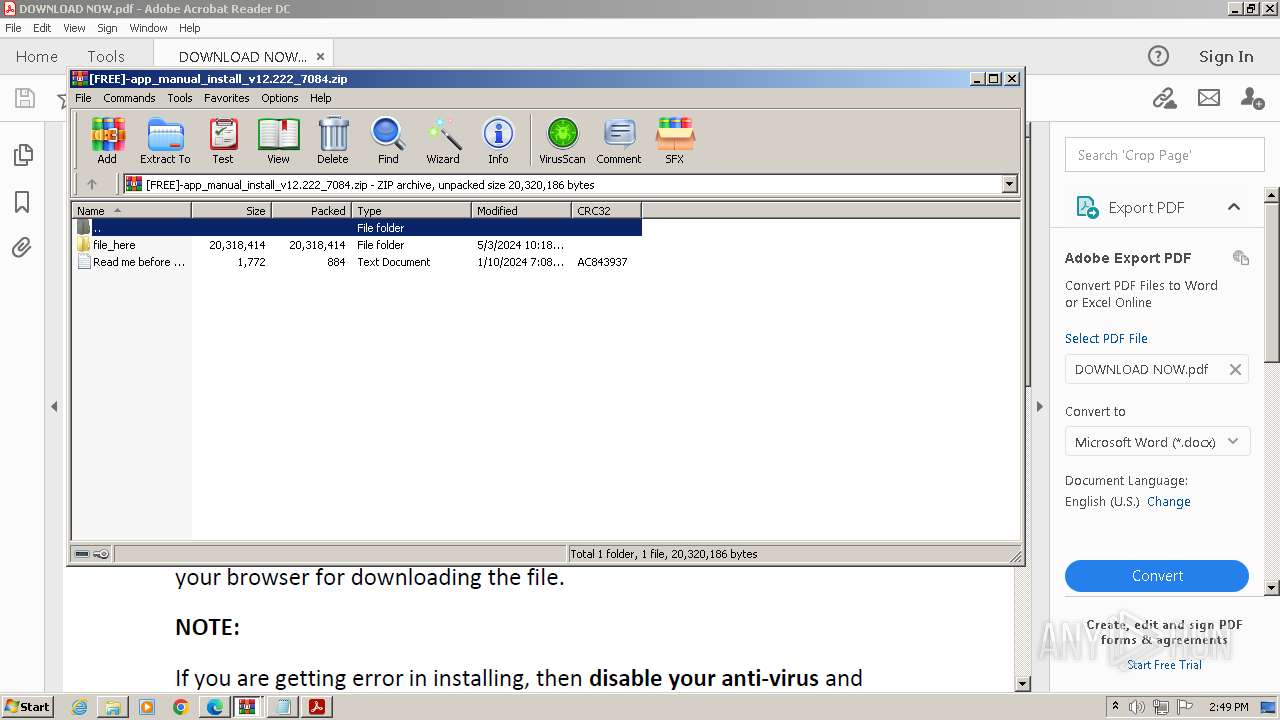
Task: Open WinRAR Commands menu
Action: click(129, 98)
